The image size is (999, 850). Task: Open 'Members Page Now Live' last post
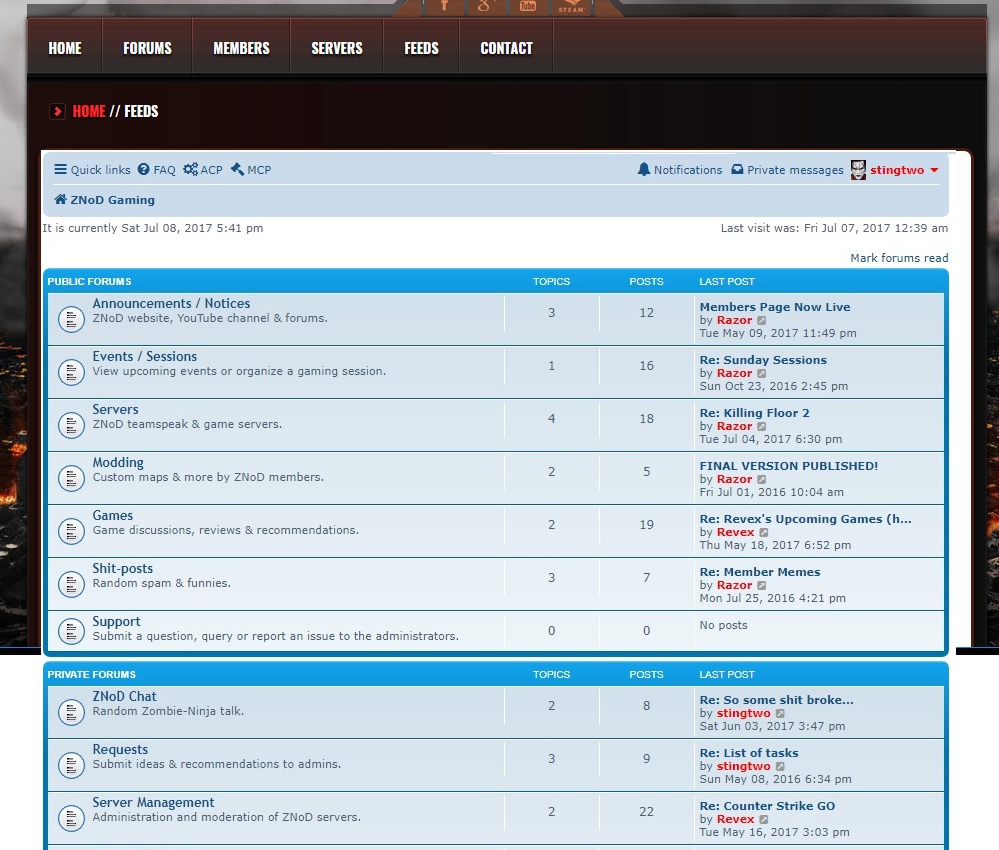point(774,307)
